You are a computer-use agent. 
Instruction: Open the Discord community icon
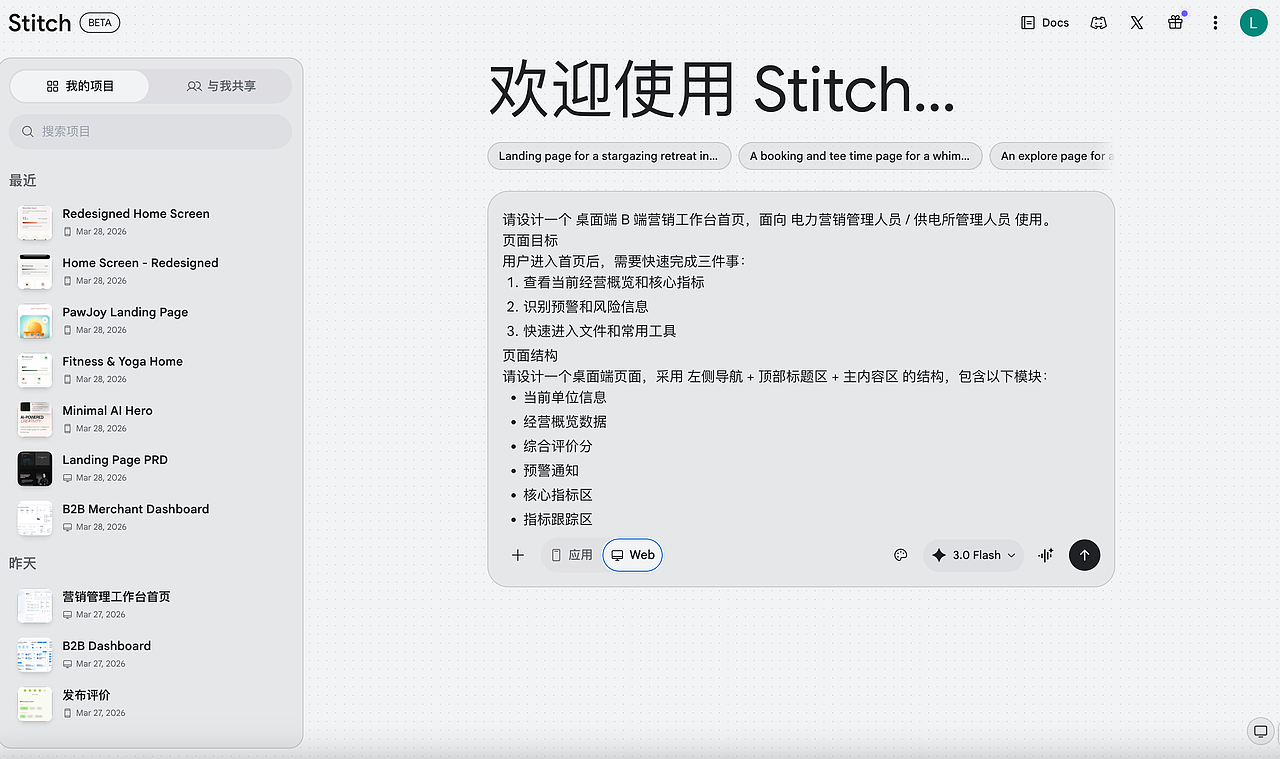[x=1098, y=22]
